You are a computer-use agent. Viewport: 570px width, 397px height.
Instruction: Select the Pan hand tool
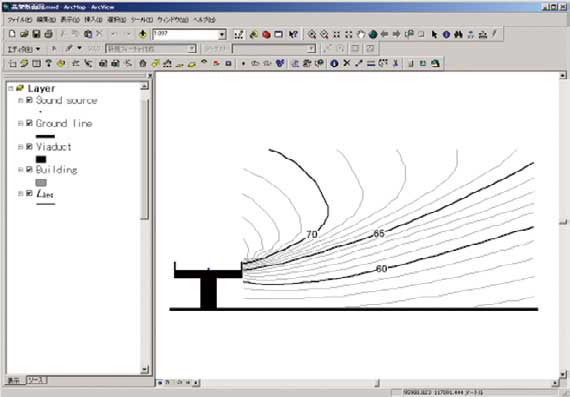click(361, 34)
